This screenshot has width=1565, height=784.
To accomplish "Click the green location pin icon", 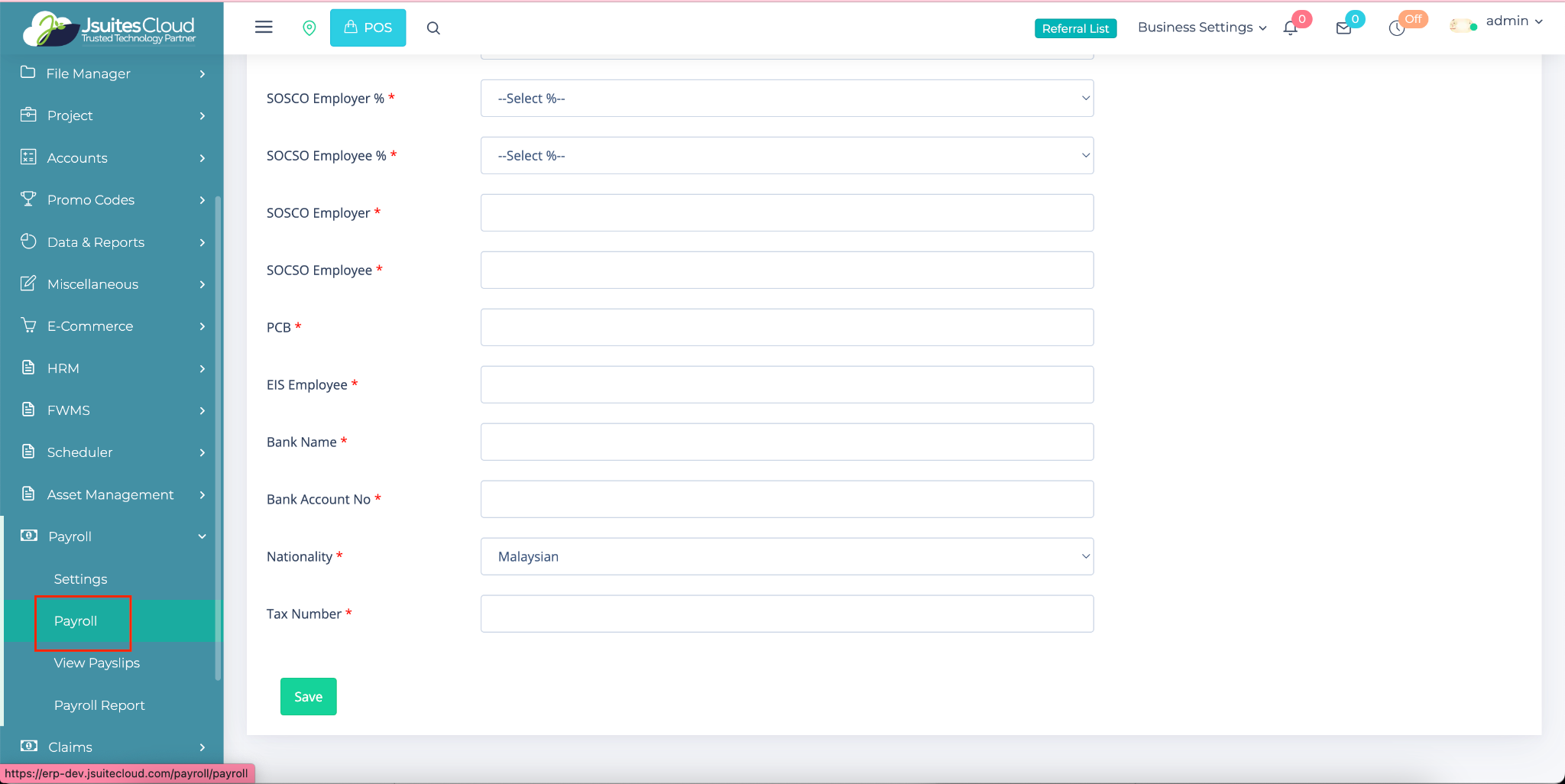I will coord(309,28).
